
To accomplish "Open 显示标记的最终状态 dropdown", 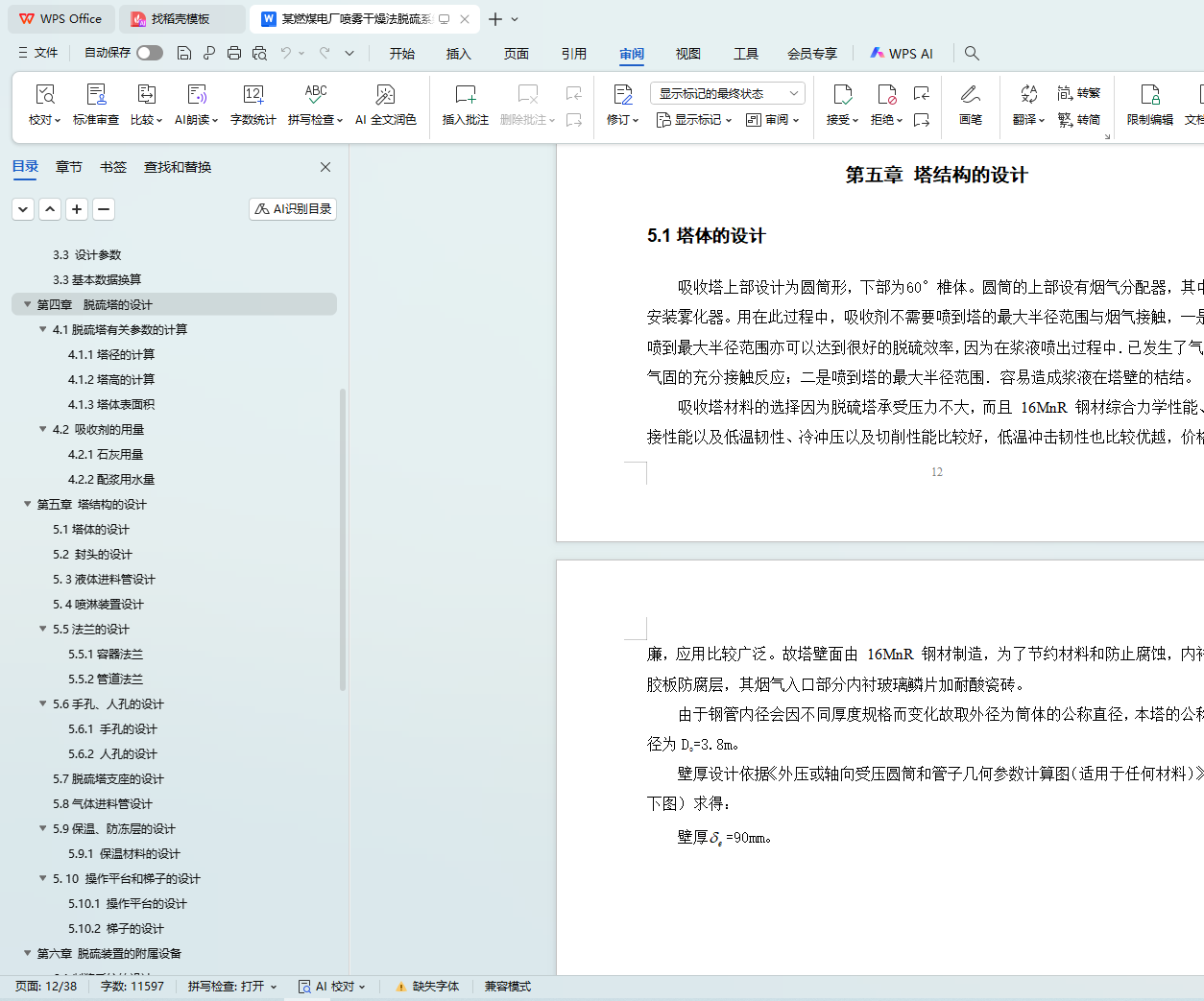I will tap(727, 93).
